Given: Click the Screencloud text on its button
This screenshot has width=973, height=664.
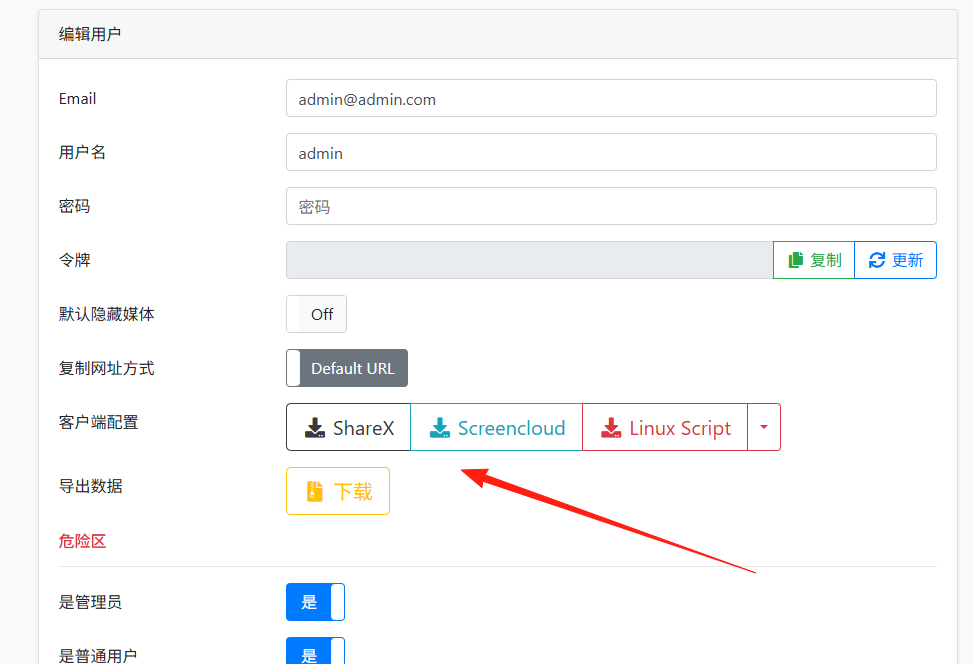Looking at the screenshot, I should click(511, 428).
